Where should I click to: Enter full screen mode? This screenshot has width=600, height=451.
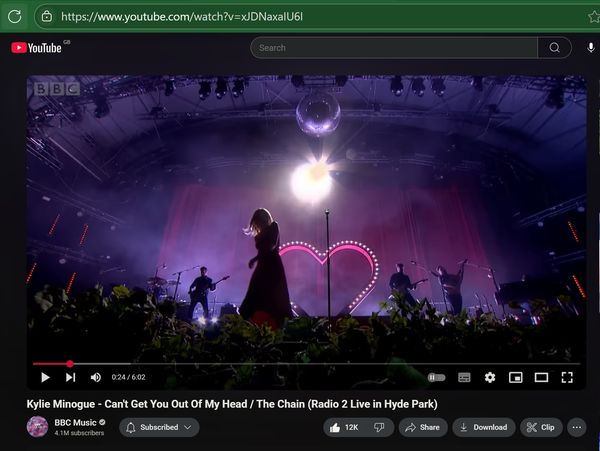pyautogui.click(x=567, y=378)
